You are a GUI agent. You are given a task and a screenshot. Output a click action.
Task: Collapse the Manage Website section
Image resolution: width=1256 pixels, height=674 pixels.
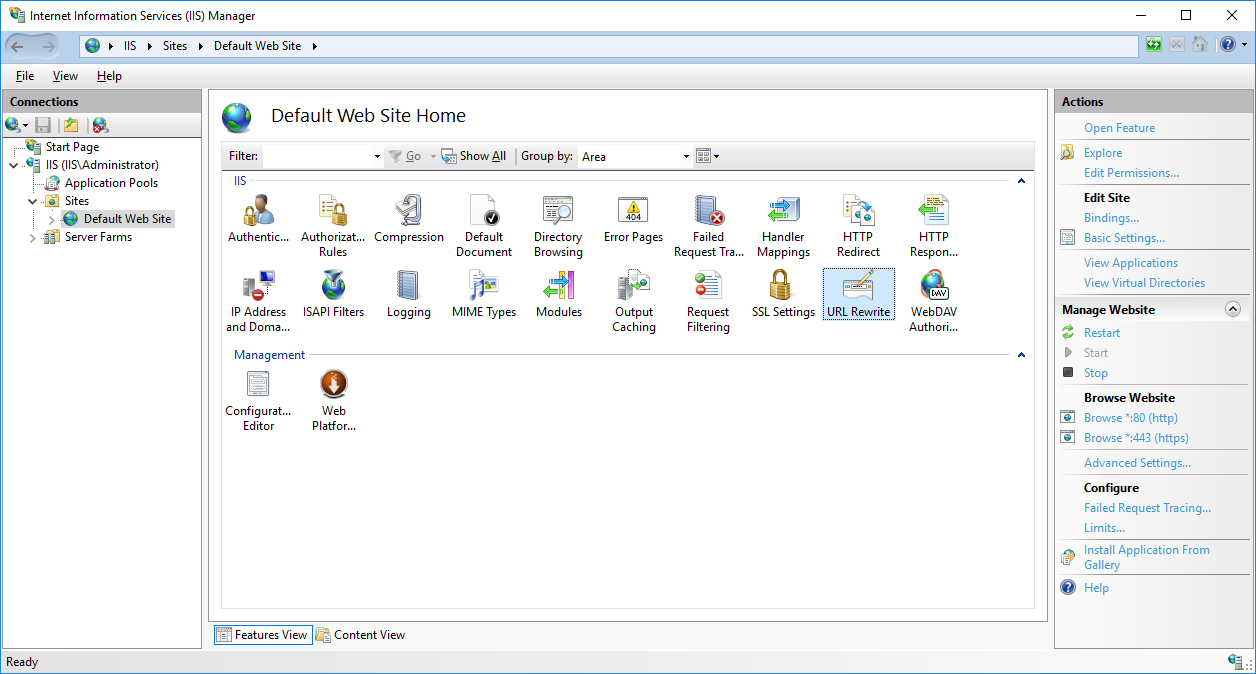click(x=1232, y=310)
